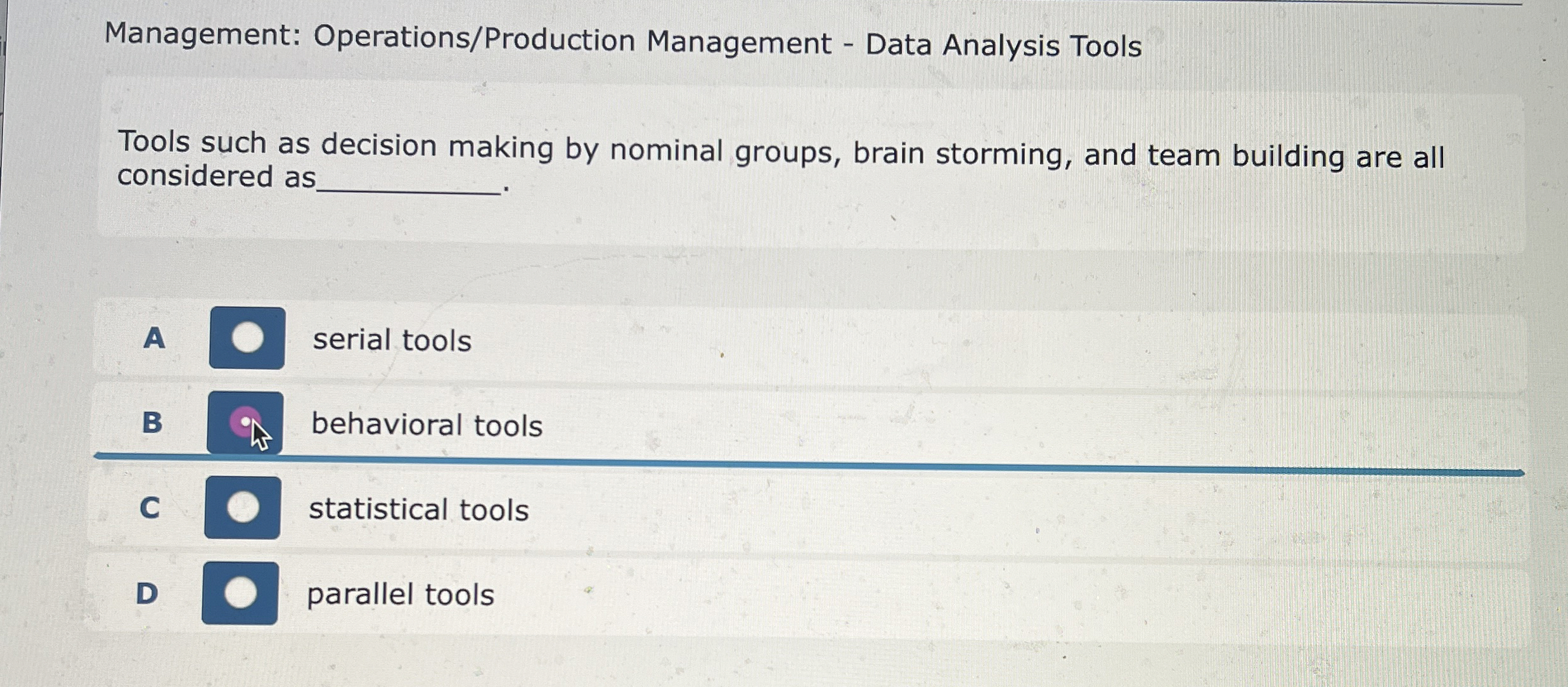1568x687 pixels.
Task: Choose the answer labeled parallel tools
Action: coord(399,594)
